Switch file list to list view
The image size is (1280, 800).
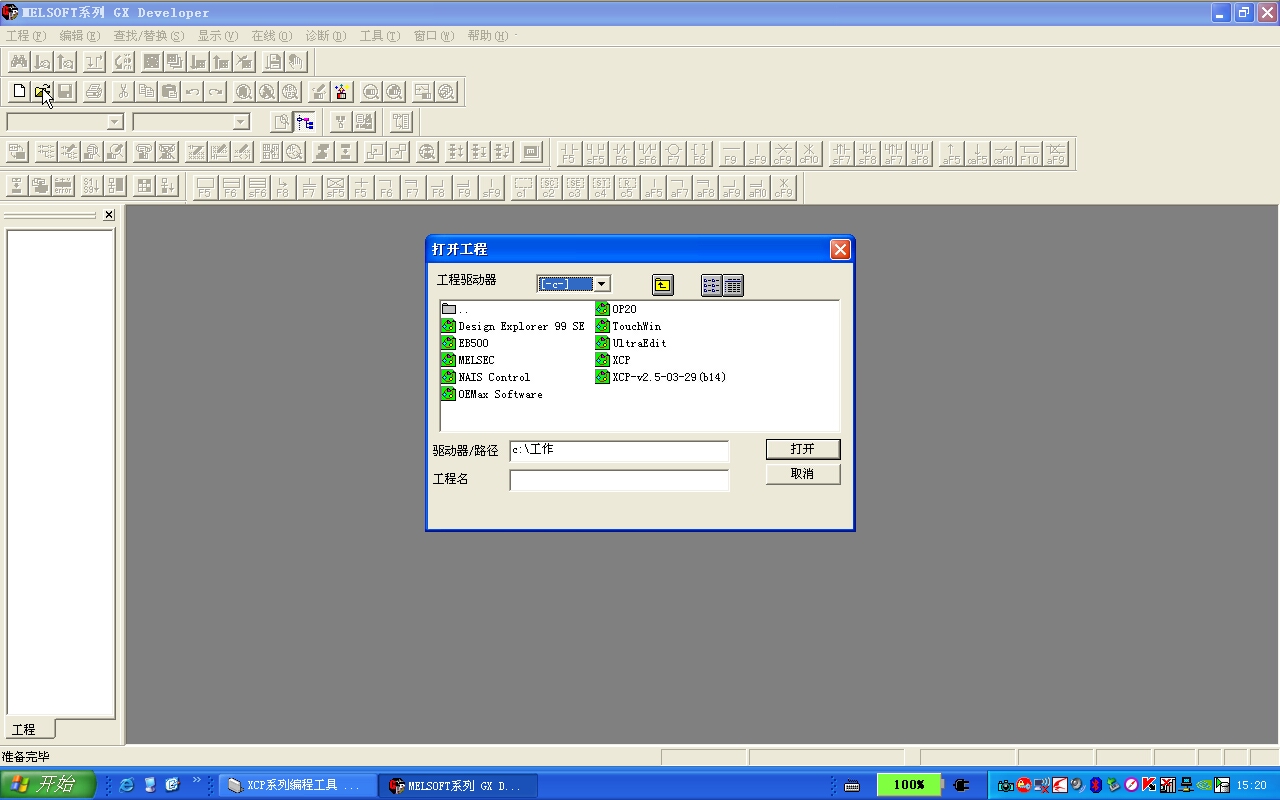coord(711,286)
